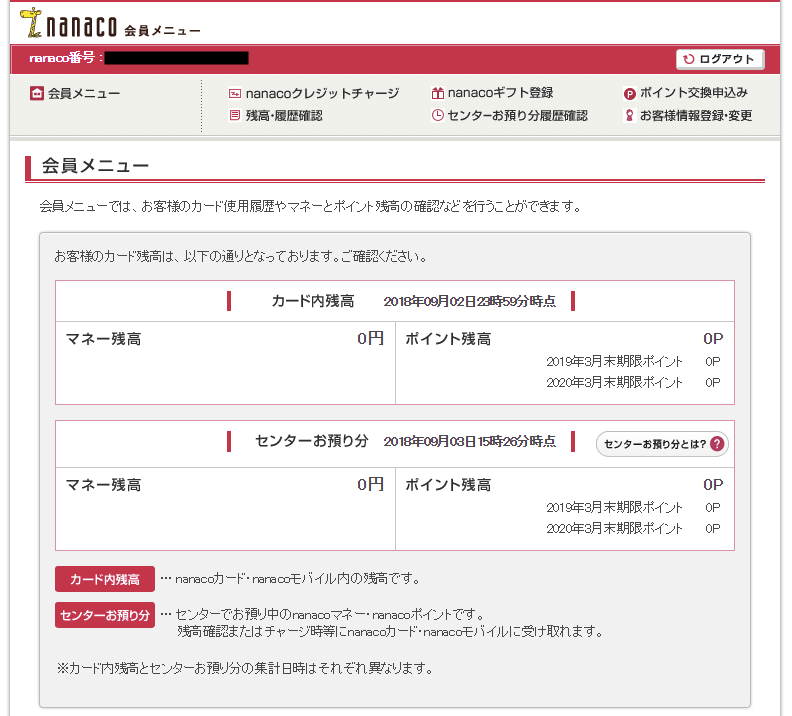Open the センターお預り分とは? help button
The height and width of the screenshot is (716, 792).
coord(661,444)
